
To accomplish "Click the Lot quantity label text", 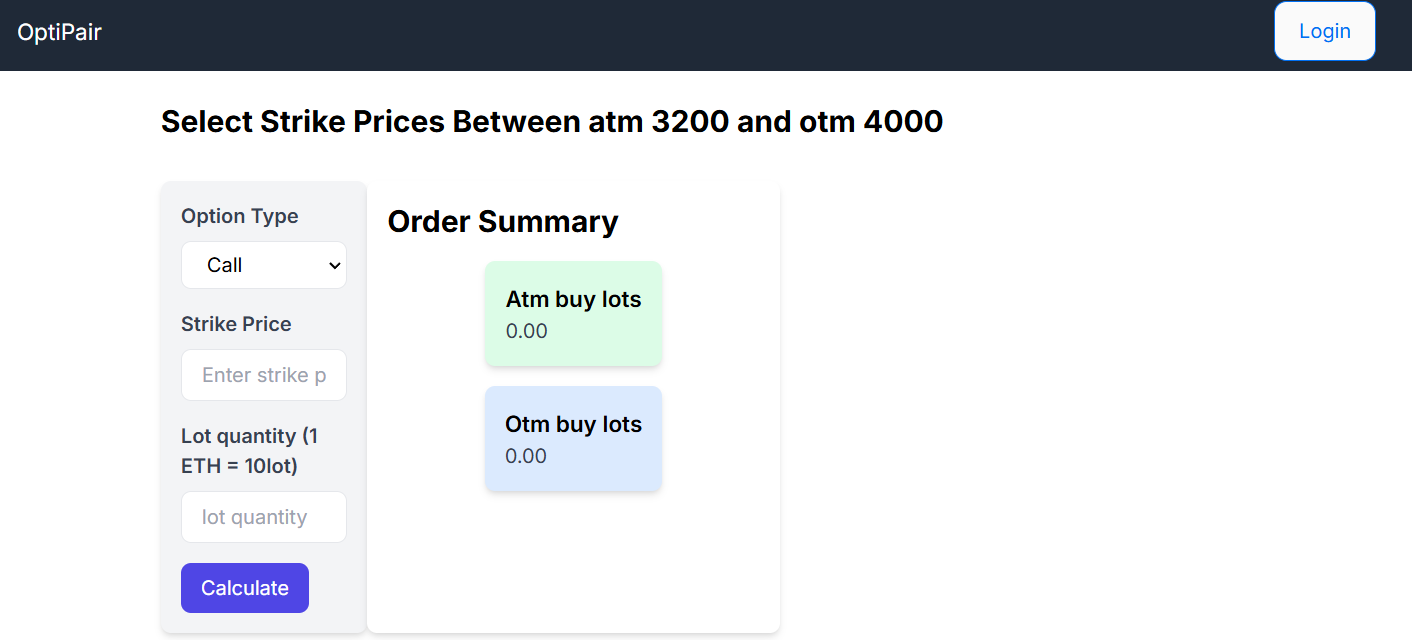I will tap(250, 451).
